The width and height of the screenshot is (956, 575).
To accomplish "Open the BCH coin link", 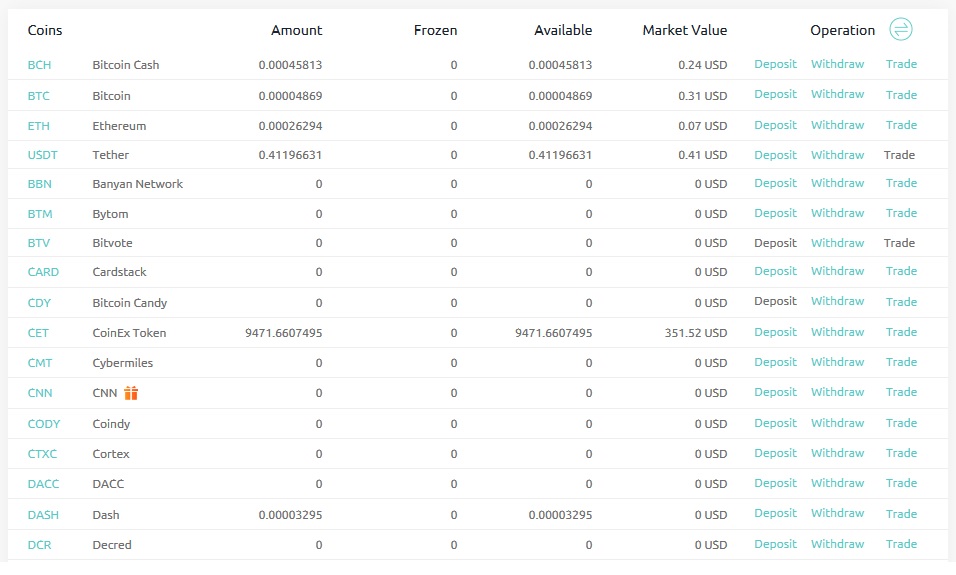I will click(x=39, y=65).
